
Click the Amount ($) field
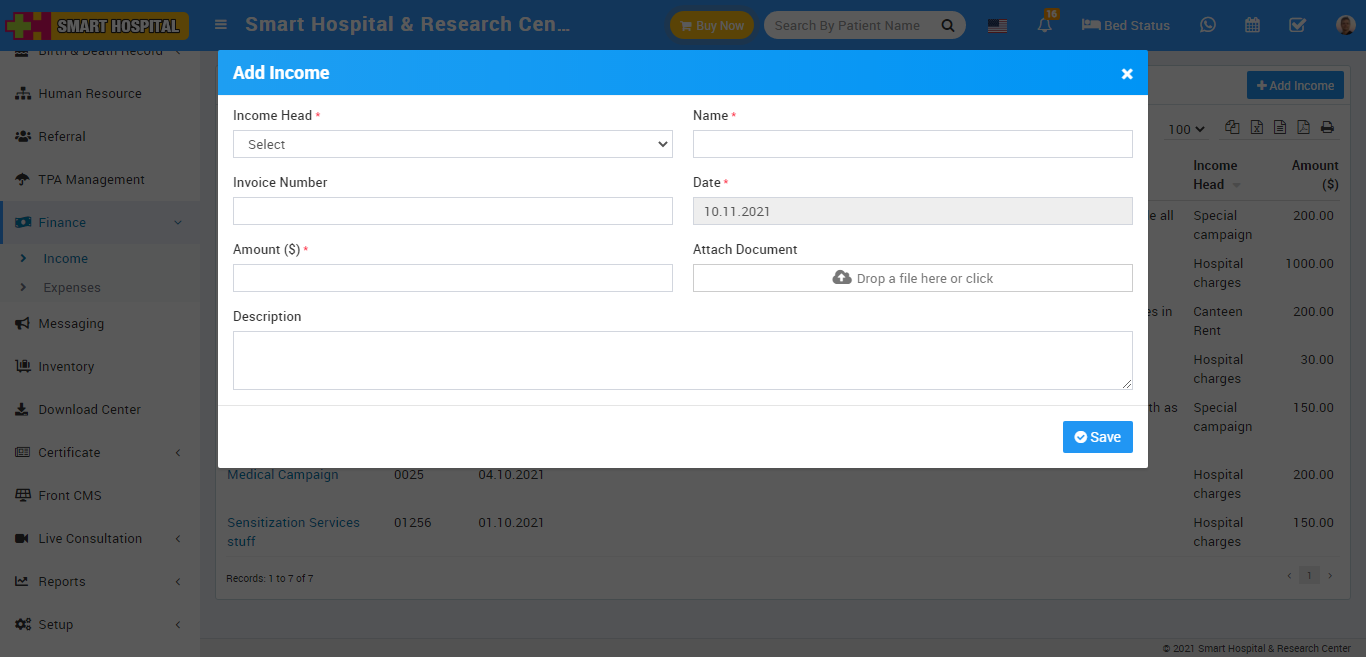coord(452,278)
